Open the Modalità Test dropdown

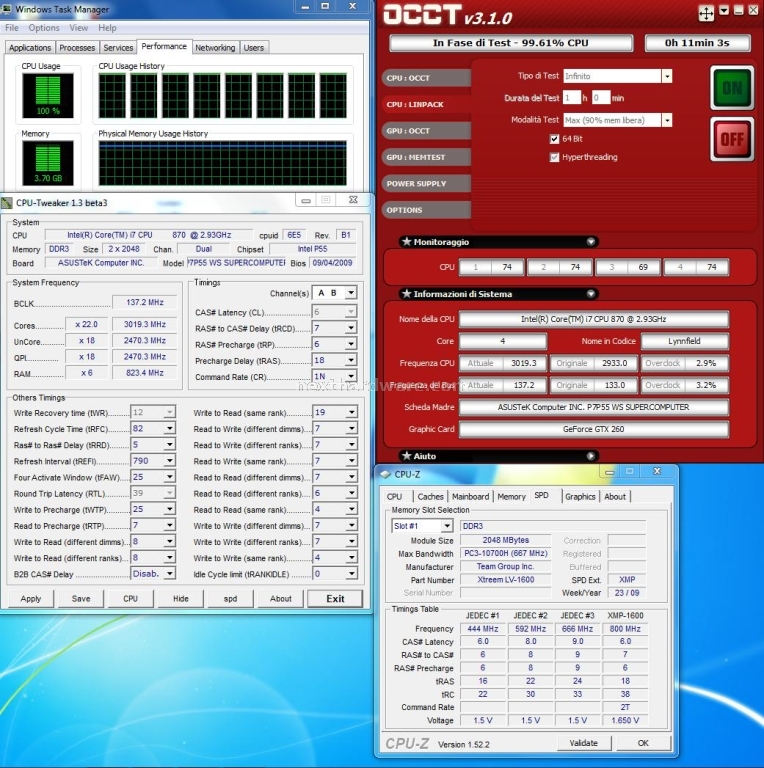(667, 120)
